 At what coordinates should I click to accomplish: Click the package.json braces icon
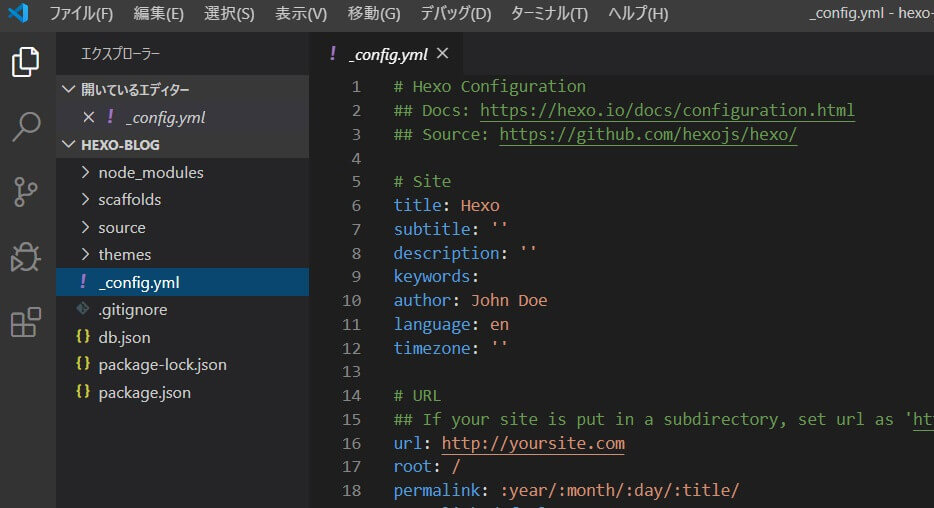tap(83, 392)
